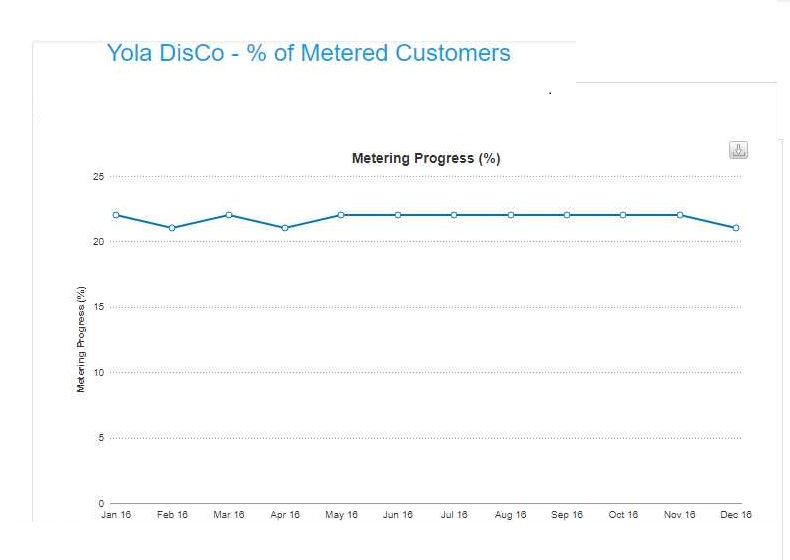Image resolution: width=790 pixels, height=560 pixels.
Task: Click the 10 y-axis tick label
Action: coord(98,373)
